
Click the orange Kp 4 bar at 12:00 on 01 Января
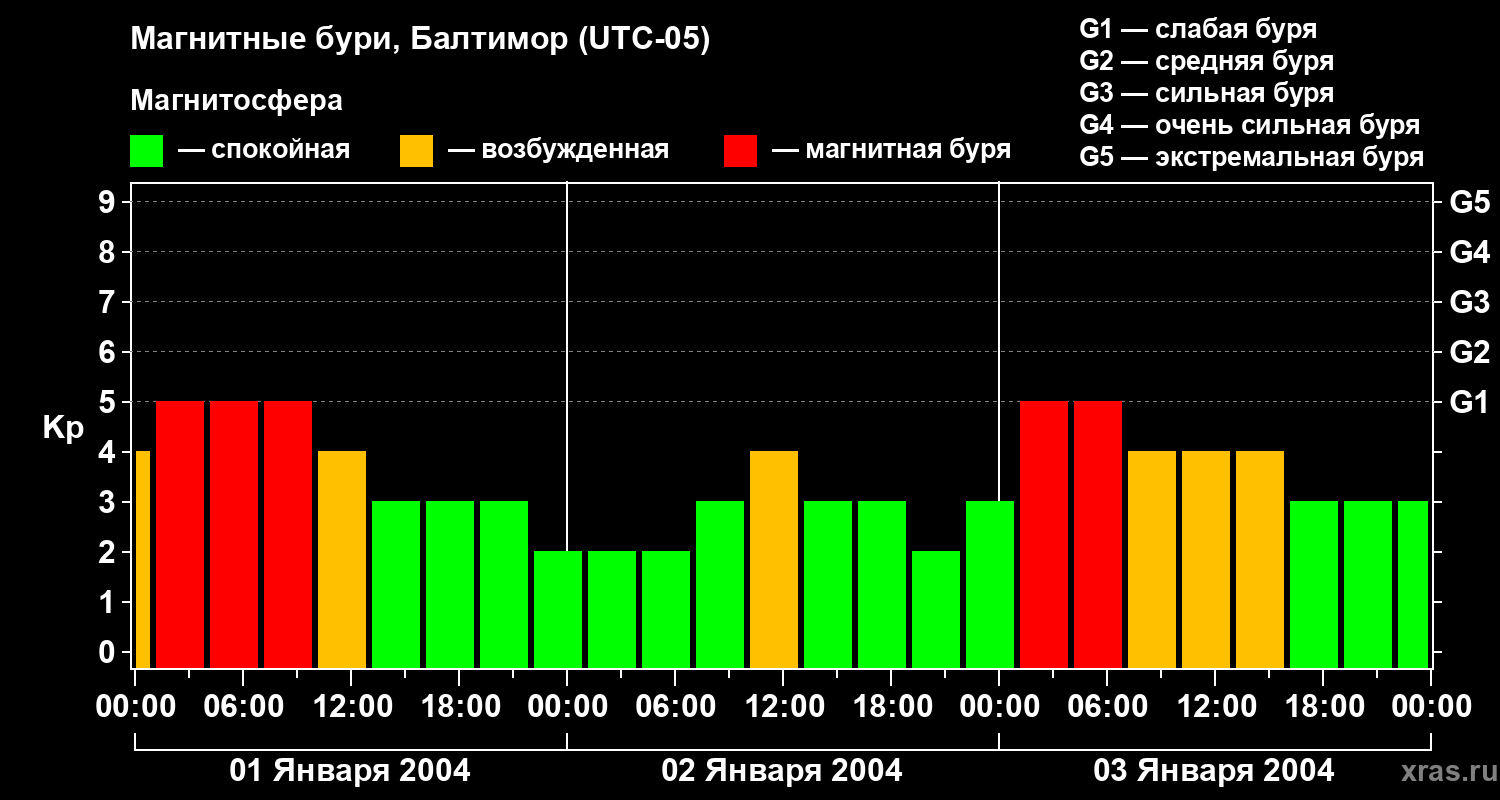point(342,559)
